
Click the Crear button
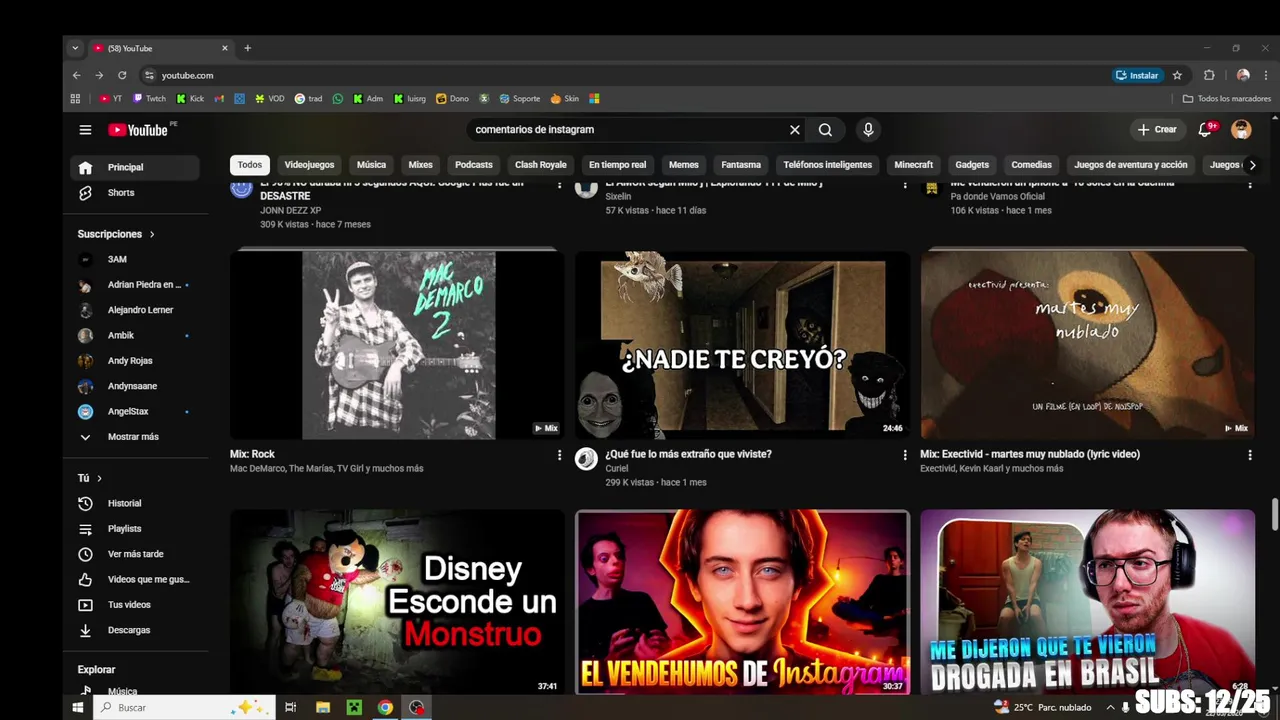point(1158,130)
